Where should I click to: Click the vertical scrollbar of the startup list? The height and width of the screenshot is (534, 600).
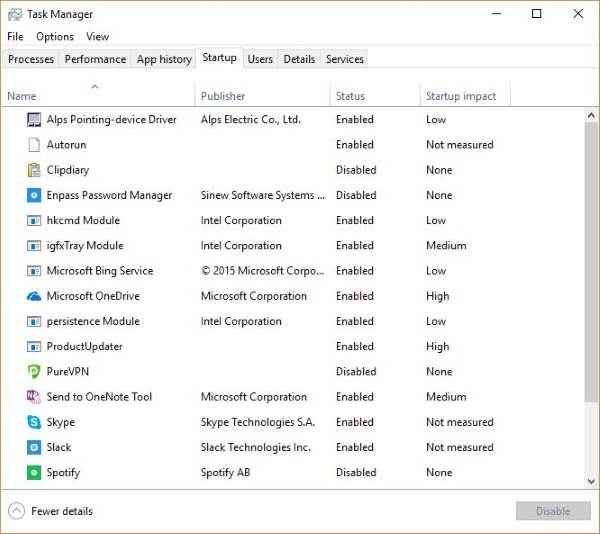(x=590, y=300)
